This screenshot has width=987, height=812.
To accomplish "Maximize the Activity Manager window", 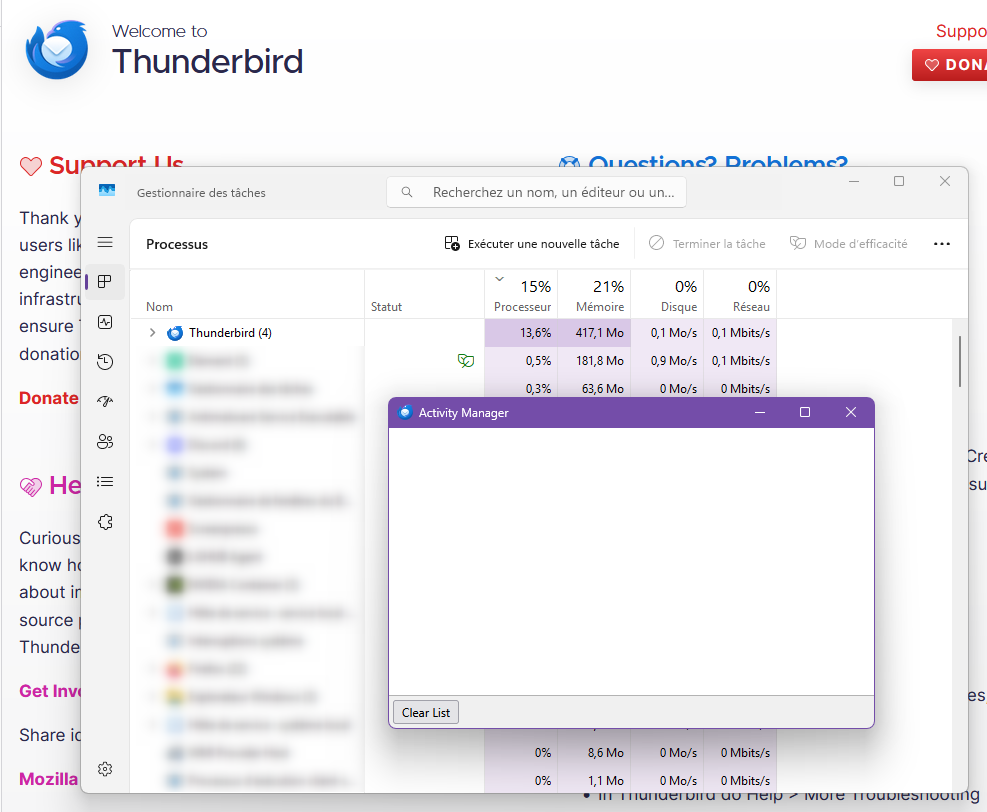I will coord(804,412).
